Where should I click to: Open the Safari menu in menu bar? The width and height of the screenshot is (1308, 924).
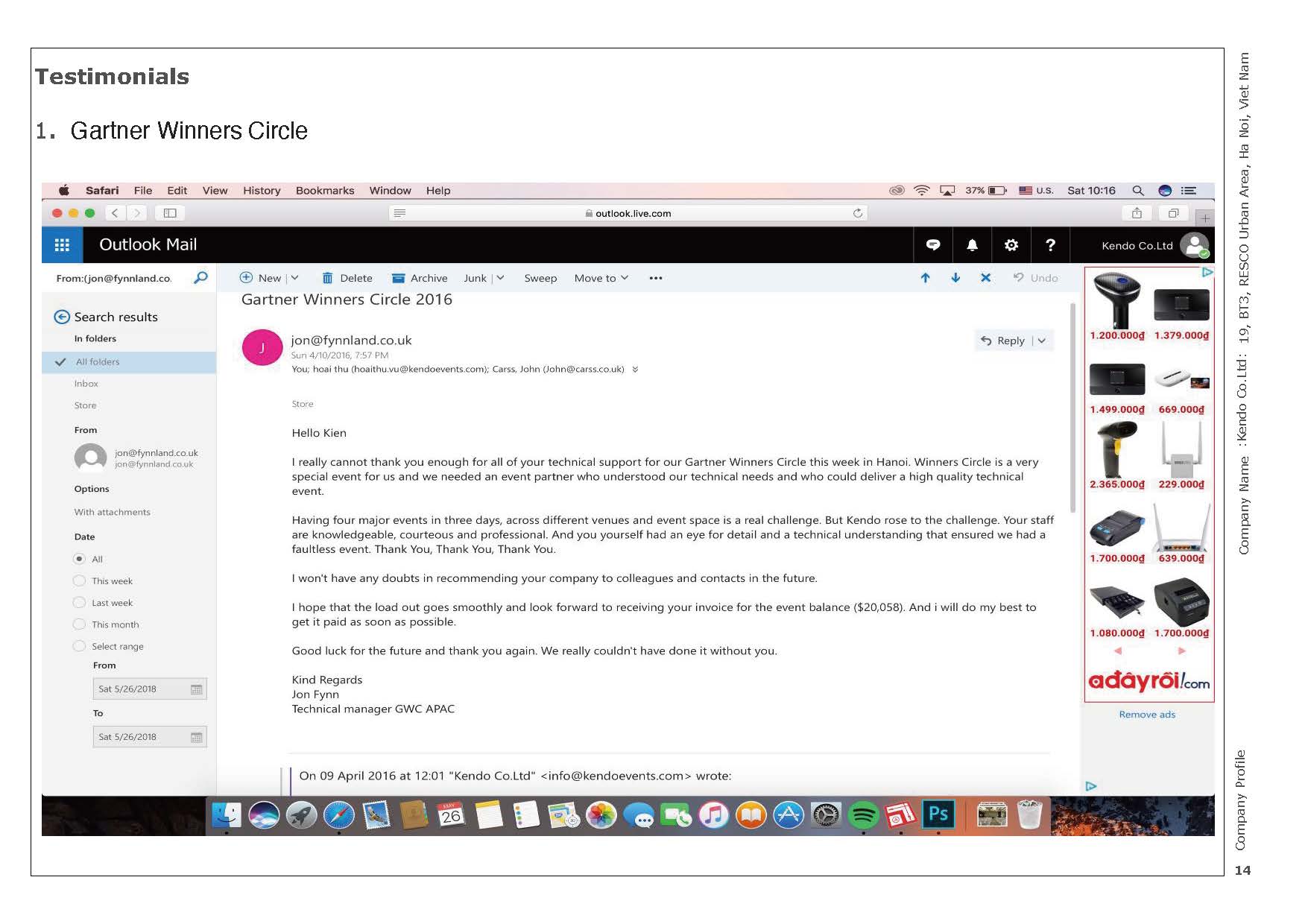click(x=102, y=191)
